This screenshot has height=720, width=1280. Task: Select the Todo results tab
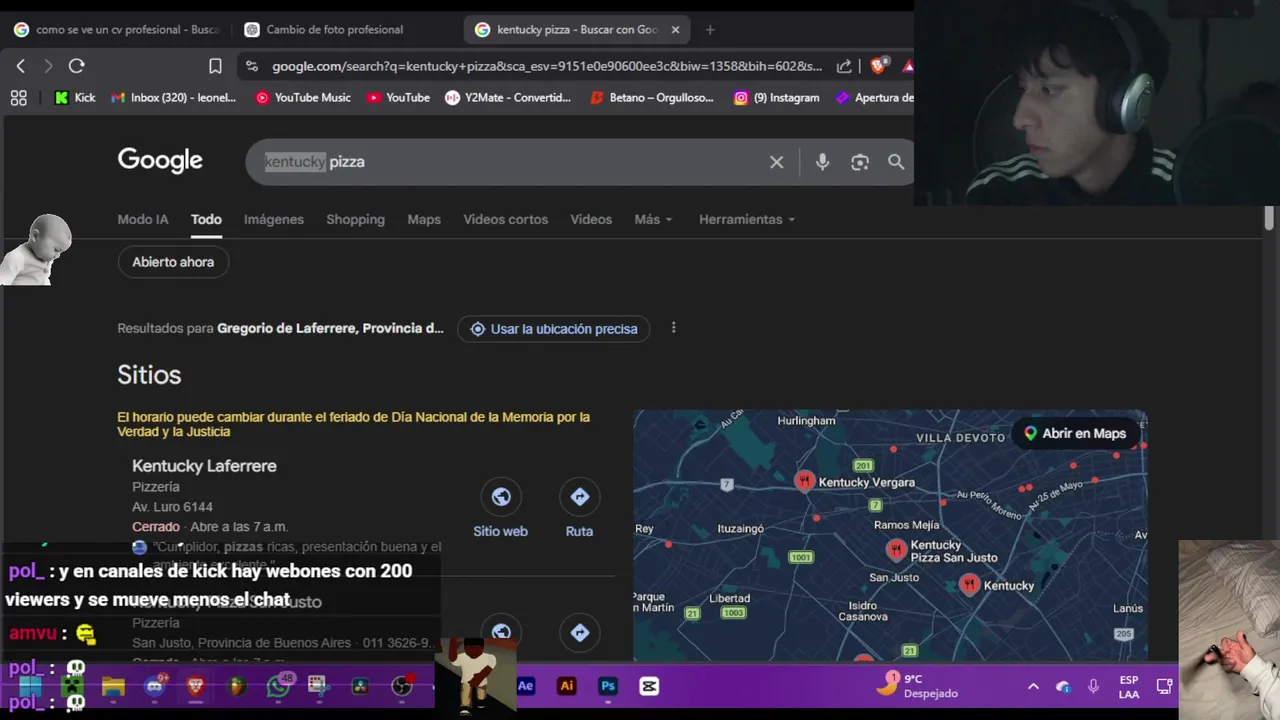(206, 220)
